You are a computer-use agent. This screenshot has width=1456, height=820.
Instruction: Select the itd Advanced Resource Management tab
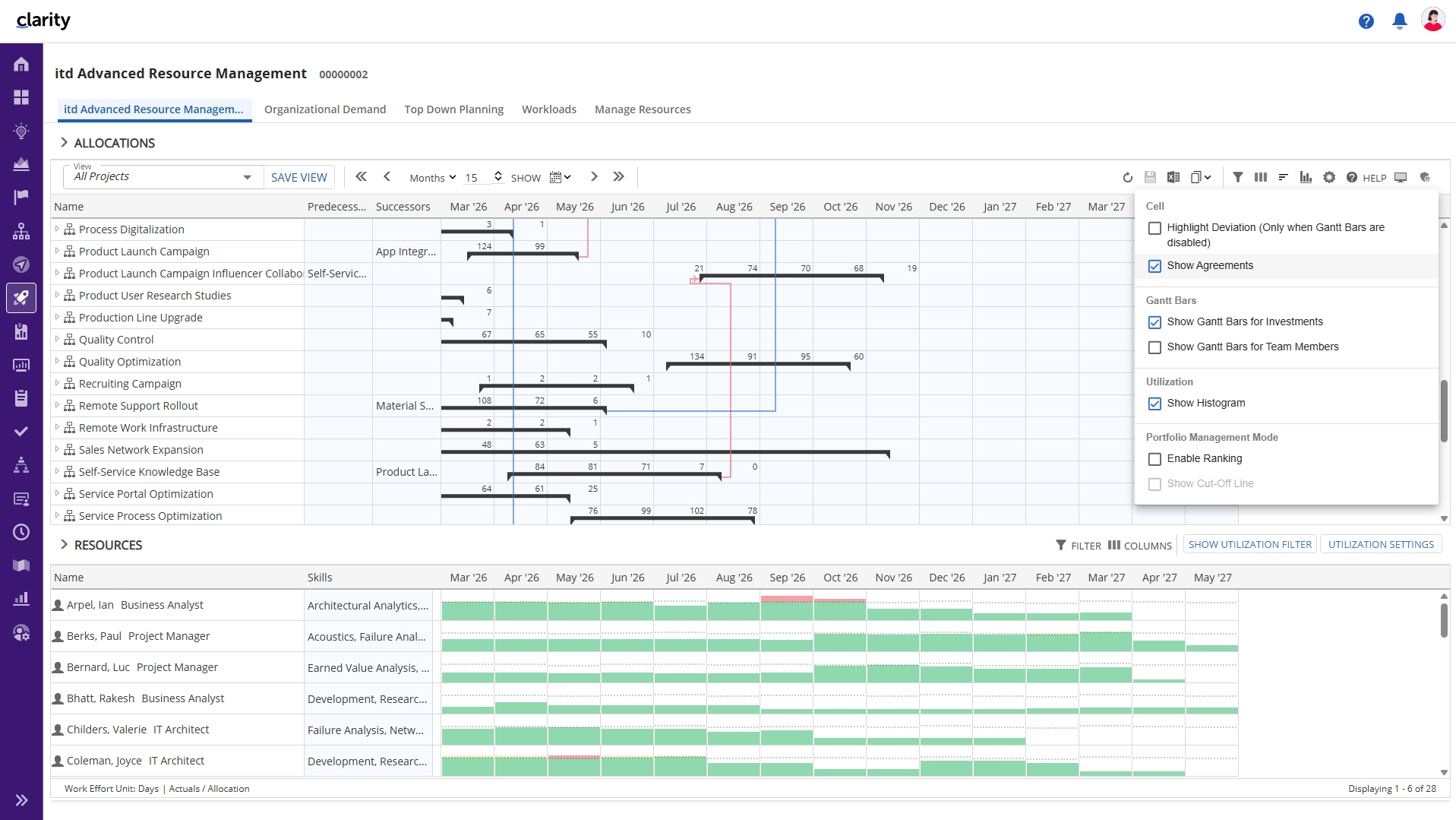click(x=154, y=109)
